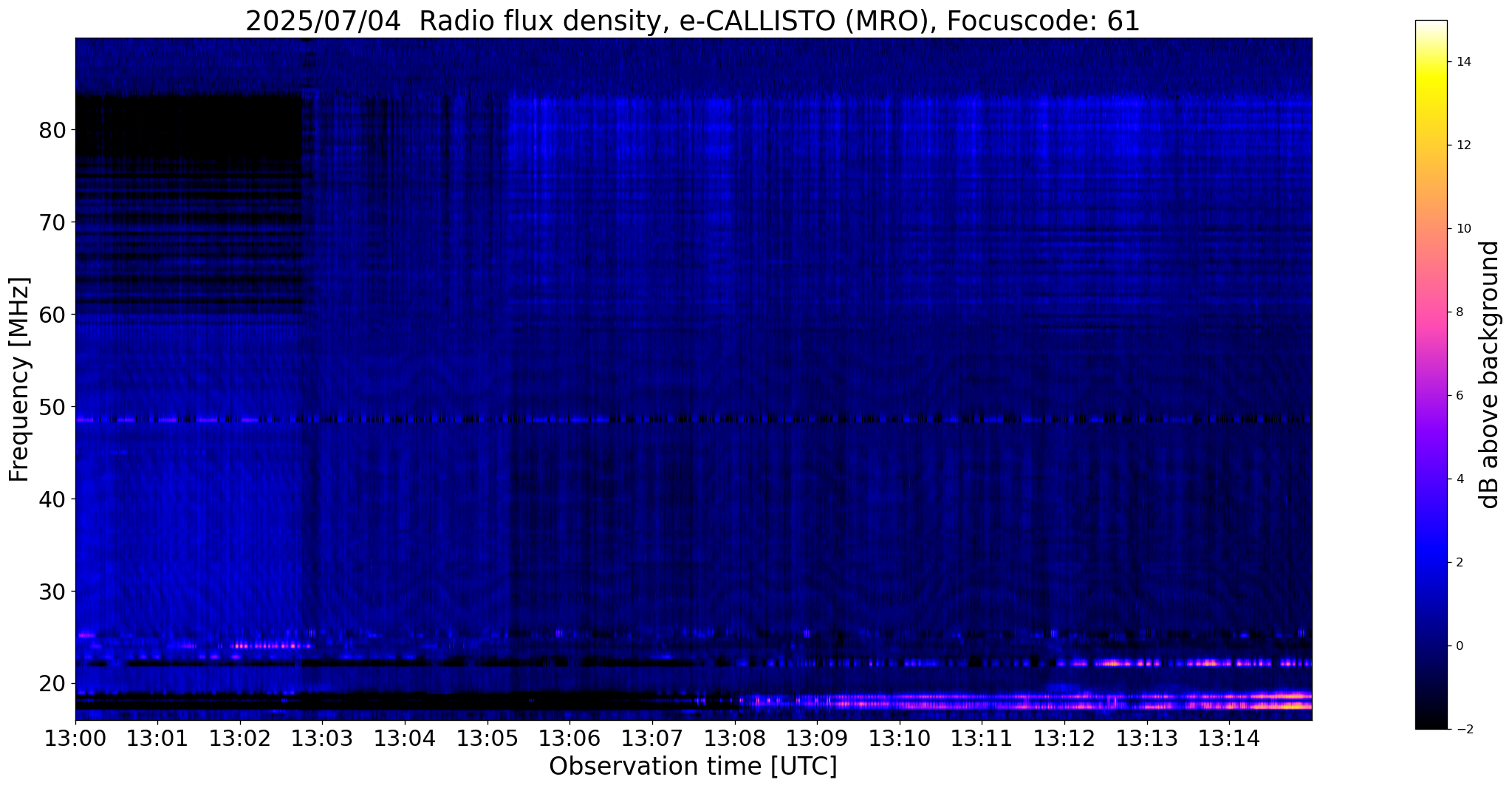Click the colorbar tick label 10

point(1463,229)
